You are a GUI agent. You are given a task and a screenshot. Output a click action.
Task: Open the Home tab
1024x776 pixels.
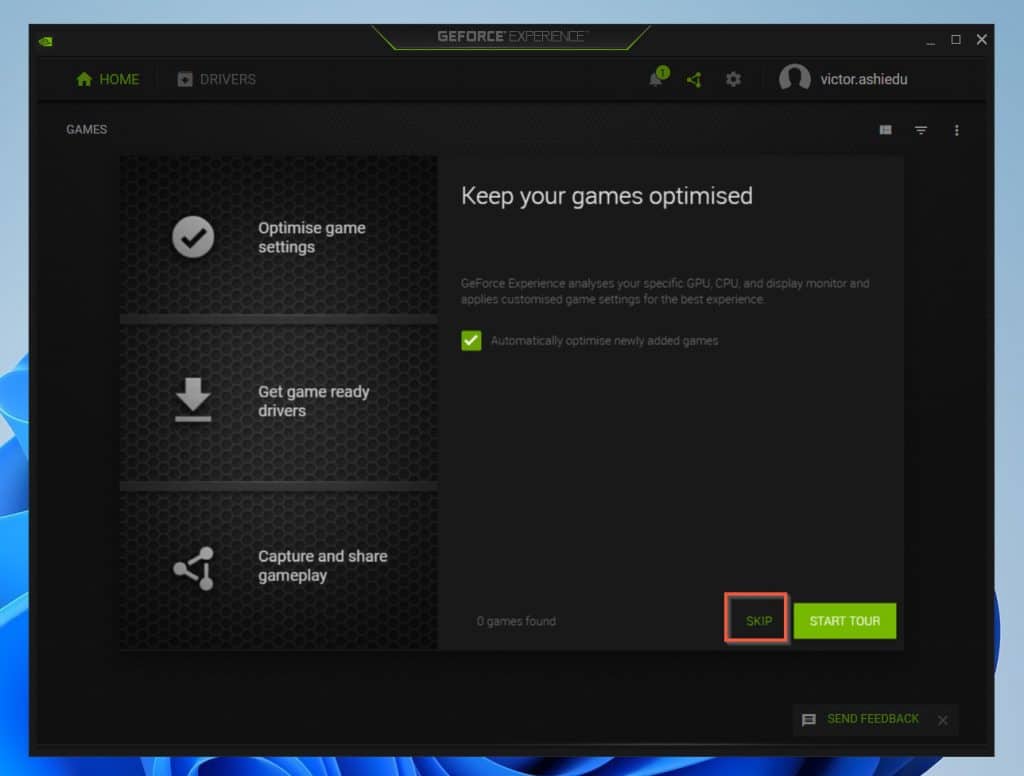pos(108,79)
